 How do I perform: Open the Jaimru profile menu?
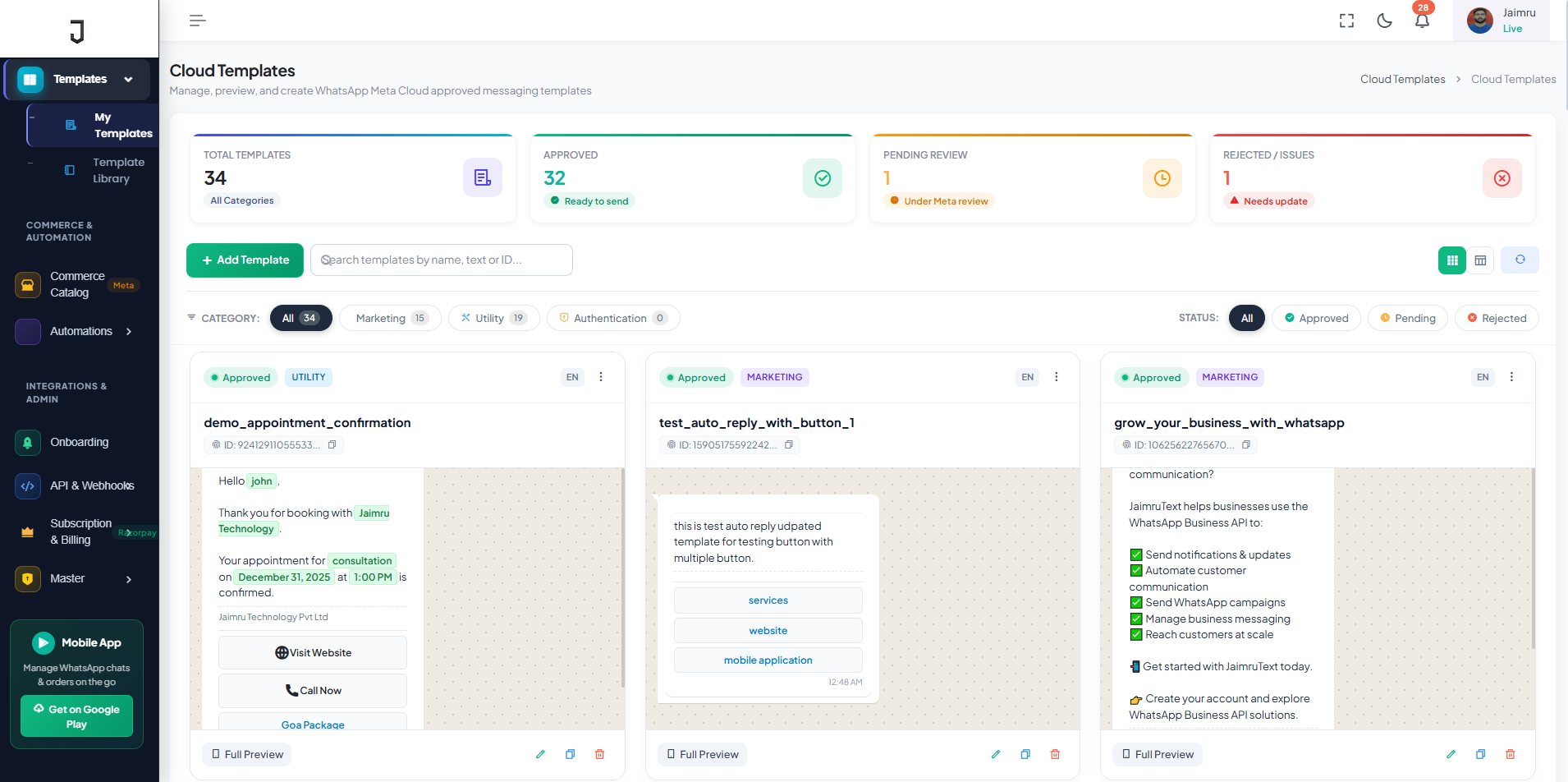tap(1502, 21)
